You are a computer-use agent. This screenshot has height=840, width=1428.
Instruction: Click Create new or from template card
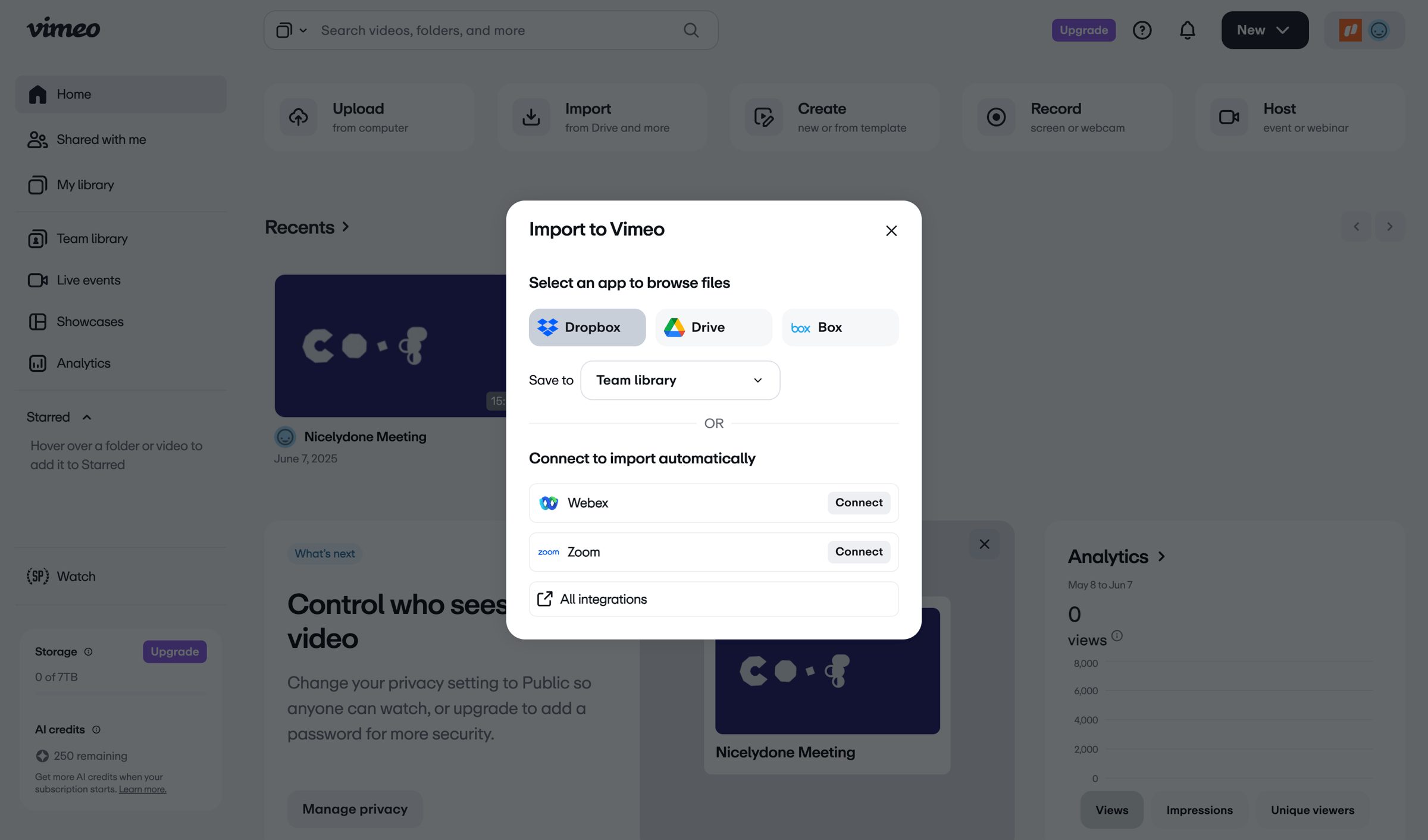click(835, 117)
